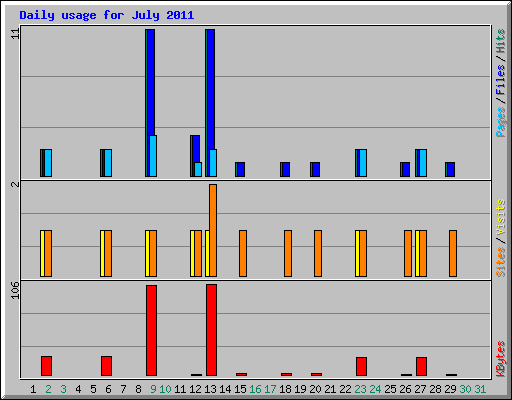512x400 pixels.
Task: Click the 'Sites' legend label
Action: coord(500,262)
